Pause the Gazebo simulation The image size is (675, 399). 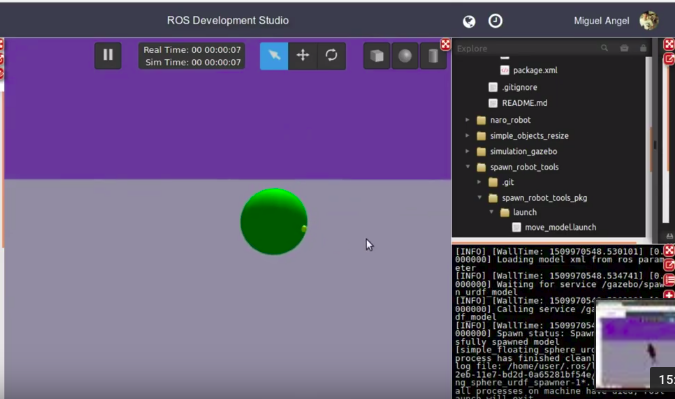(108, 55)
